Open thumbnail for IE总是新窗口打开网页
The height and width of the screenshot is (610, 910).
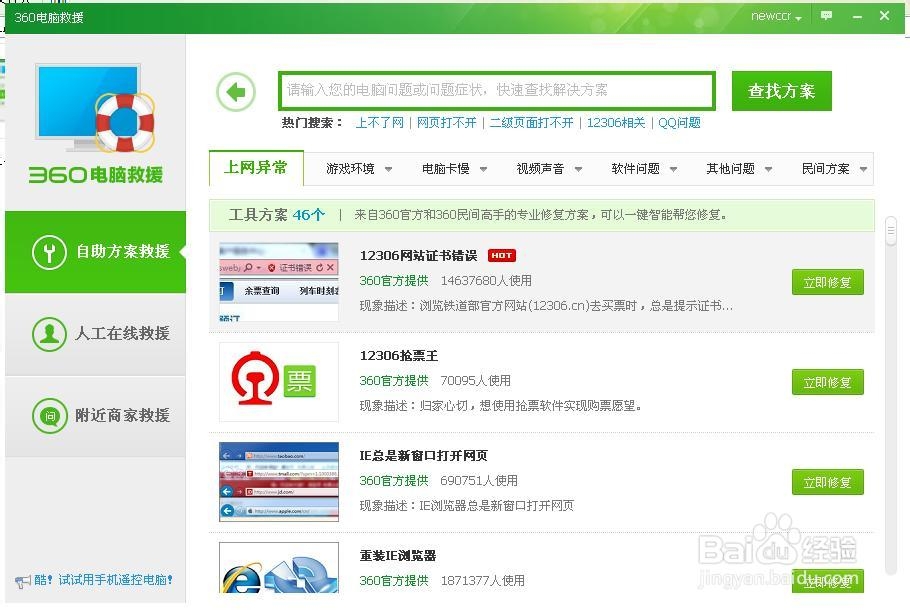coord(279,482)
